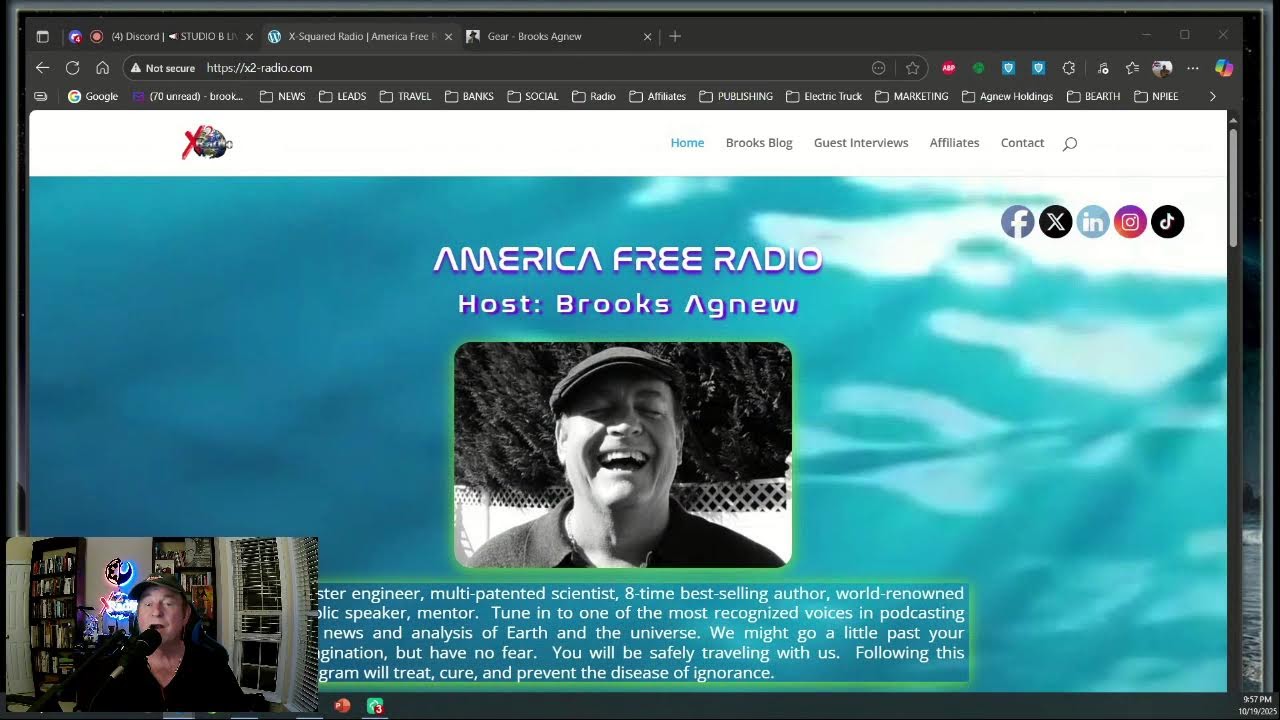Open the Affiliates bookmarks folder in favorites bar
1280x720 pixels.
point(657,96)
